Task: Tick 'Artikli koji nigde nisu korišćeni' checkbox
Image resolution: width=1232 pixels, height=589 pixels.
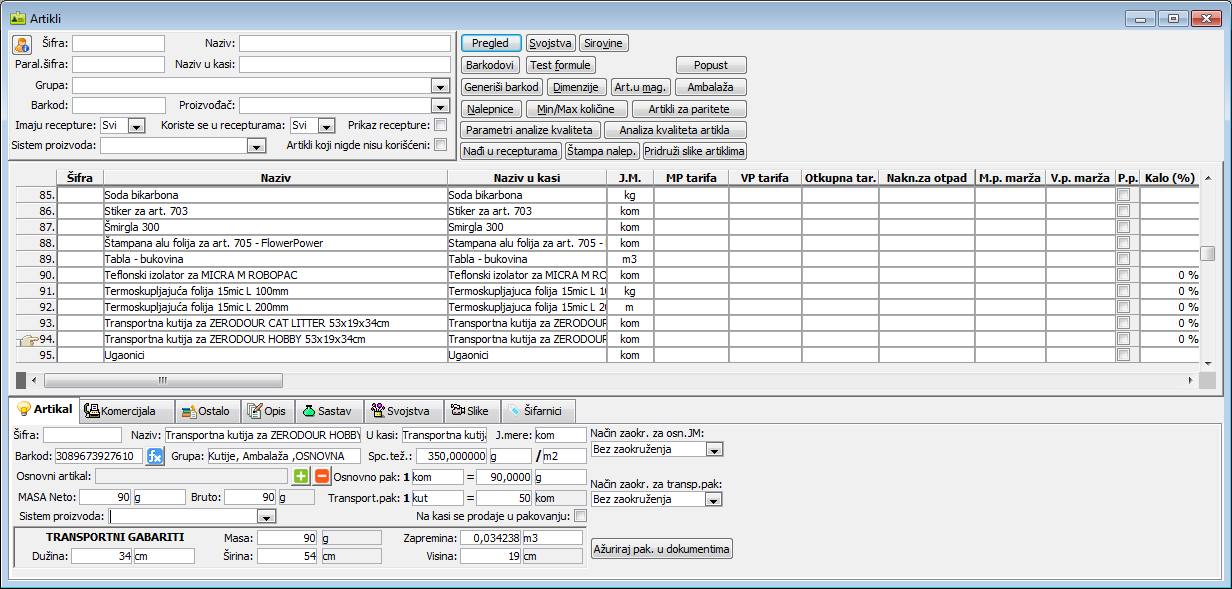Action: pos(440,145)
